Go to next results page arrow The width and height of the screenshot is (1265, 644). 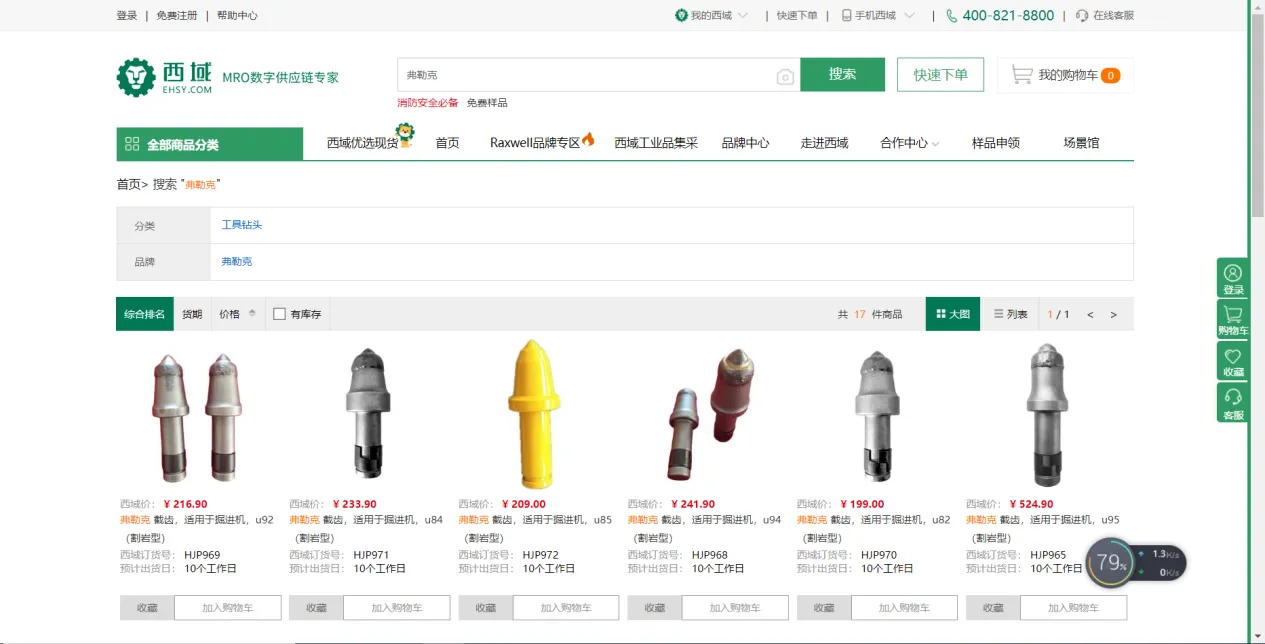click(1113, 315)
